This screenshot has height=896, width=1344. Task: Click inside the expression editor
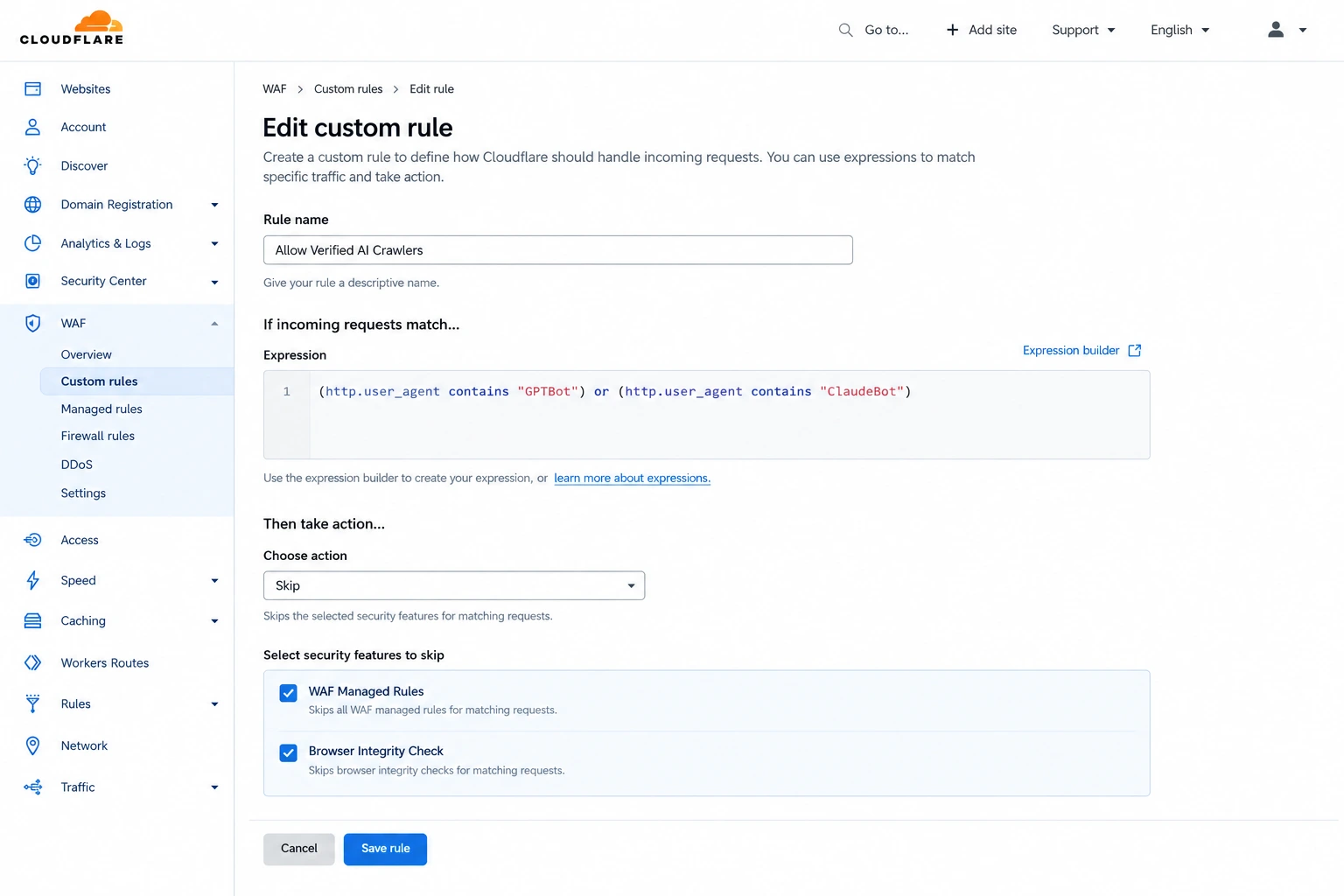tap(707, 415)
